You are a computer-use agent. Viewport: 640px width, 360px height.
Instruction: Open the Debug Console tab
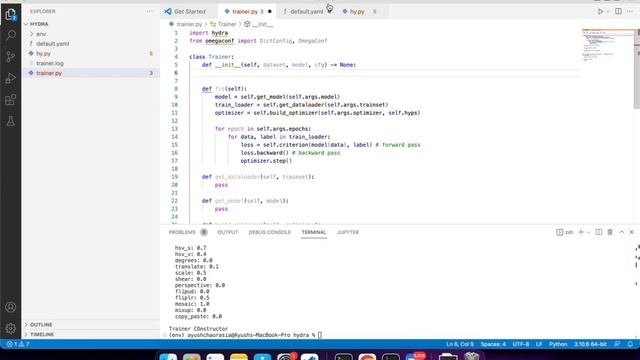(269, 232)
